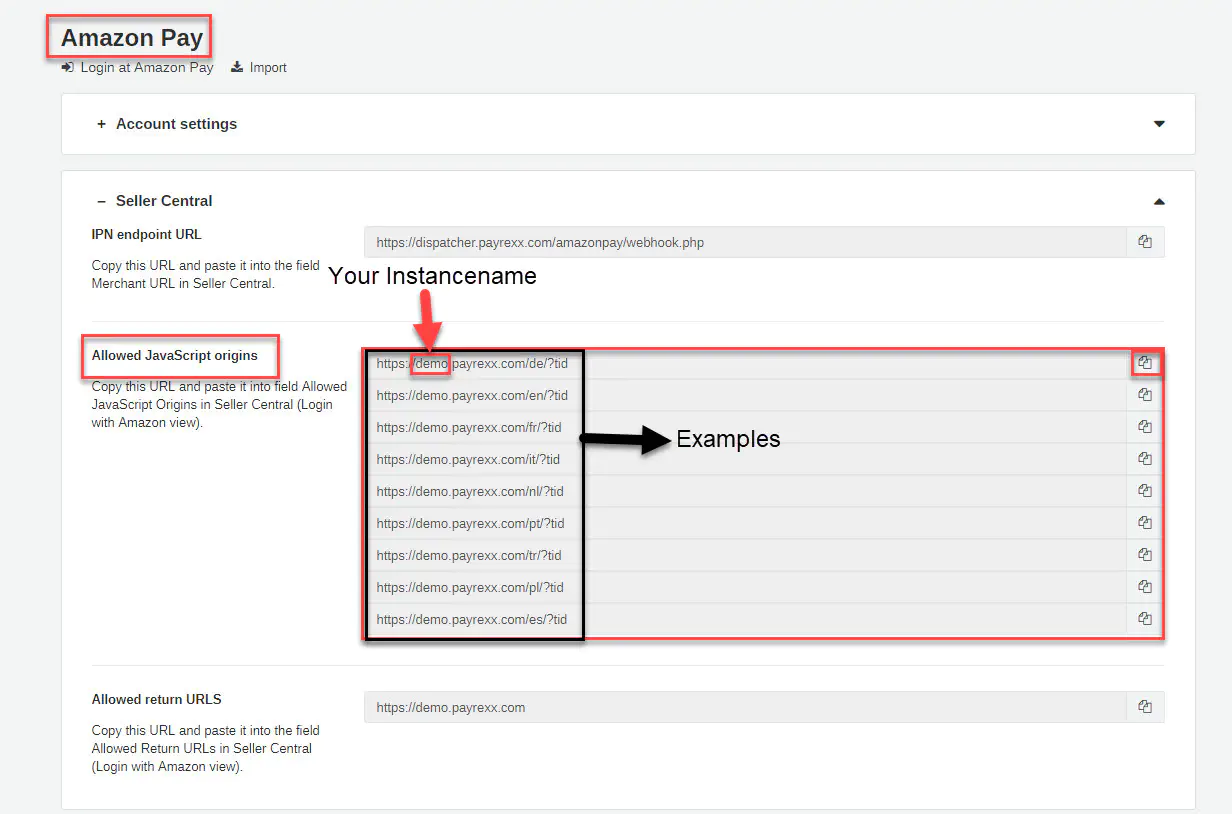Copy the /fr/ JavaScript origin URL
Screen dimensions: 1232x814
point(1145,427)
